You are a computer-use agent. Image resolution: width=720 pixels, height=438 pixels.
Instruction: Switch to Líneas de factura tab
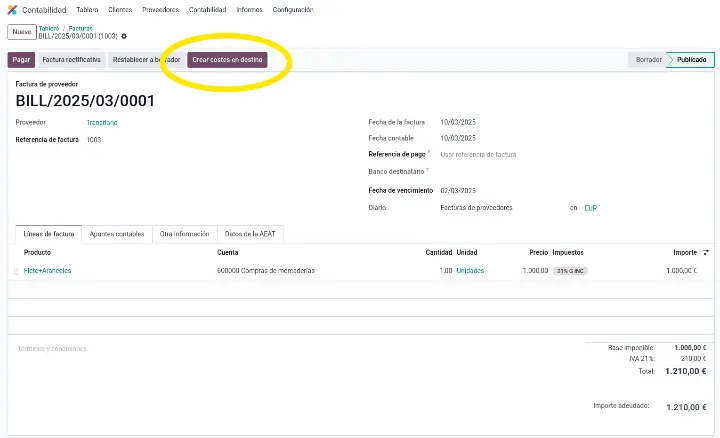[x=49, y=234]
